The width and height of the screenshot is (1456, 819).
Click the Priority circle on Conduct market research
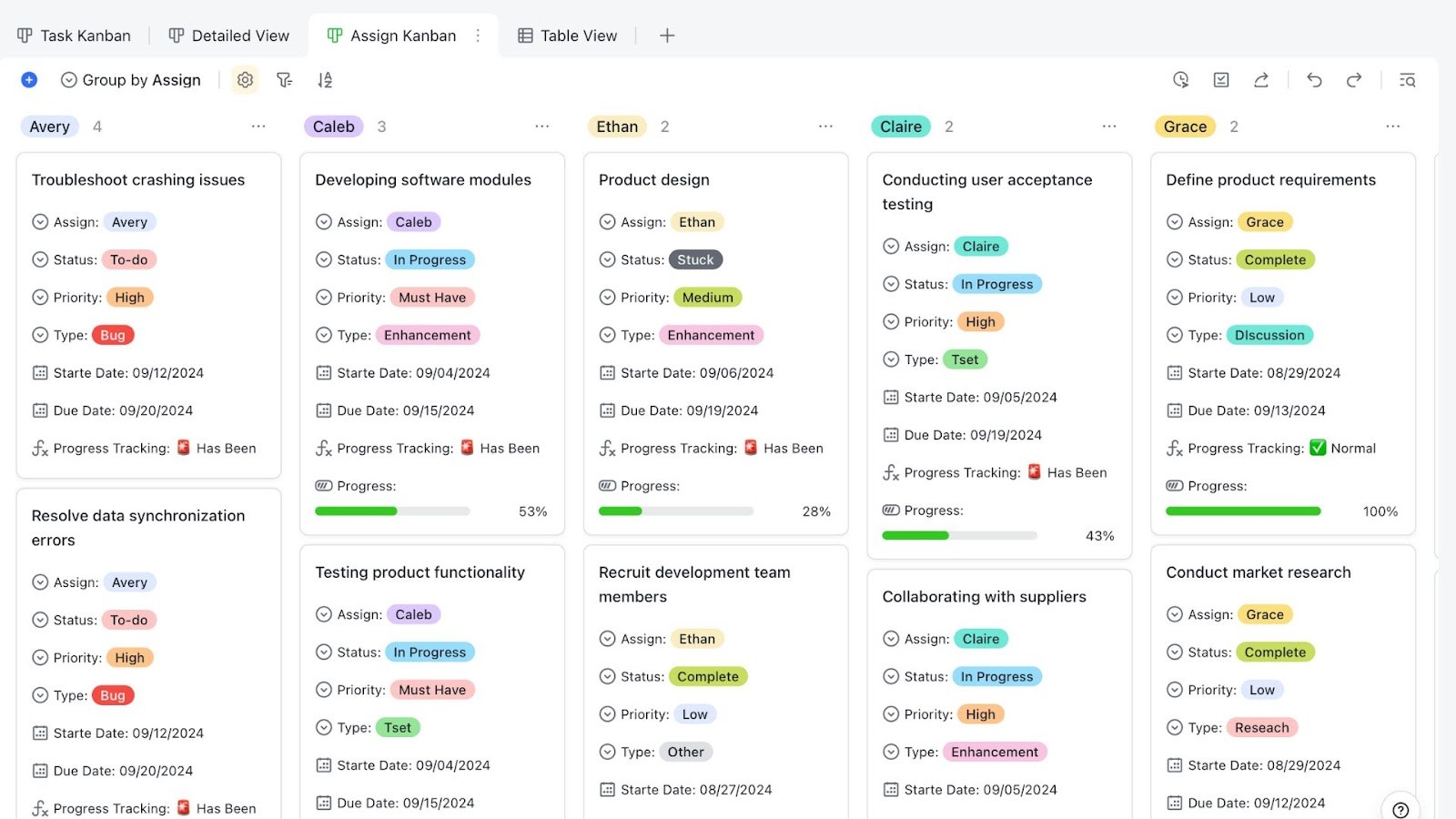1174,689
